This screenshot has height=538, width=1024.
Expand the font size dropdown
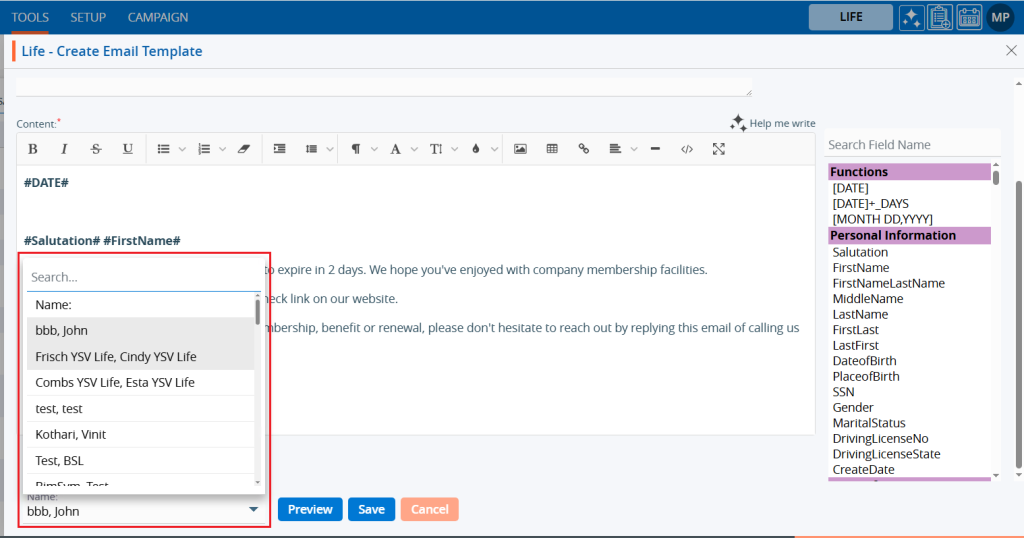point(441,149)
